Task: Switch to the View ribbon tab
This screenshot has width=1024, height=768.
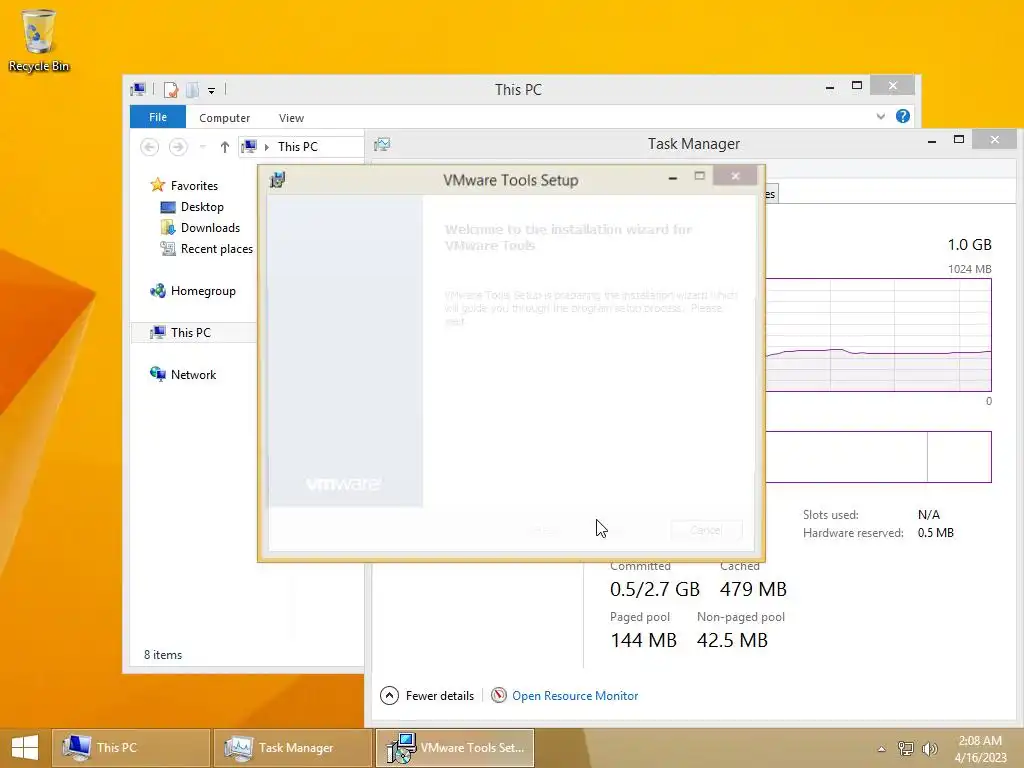Action: click(x=291, y=118)
